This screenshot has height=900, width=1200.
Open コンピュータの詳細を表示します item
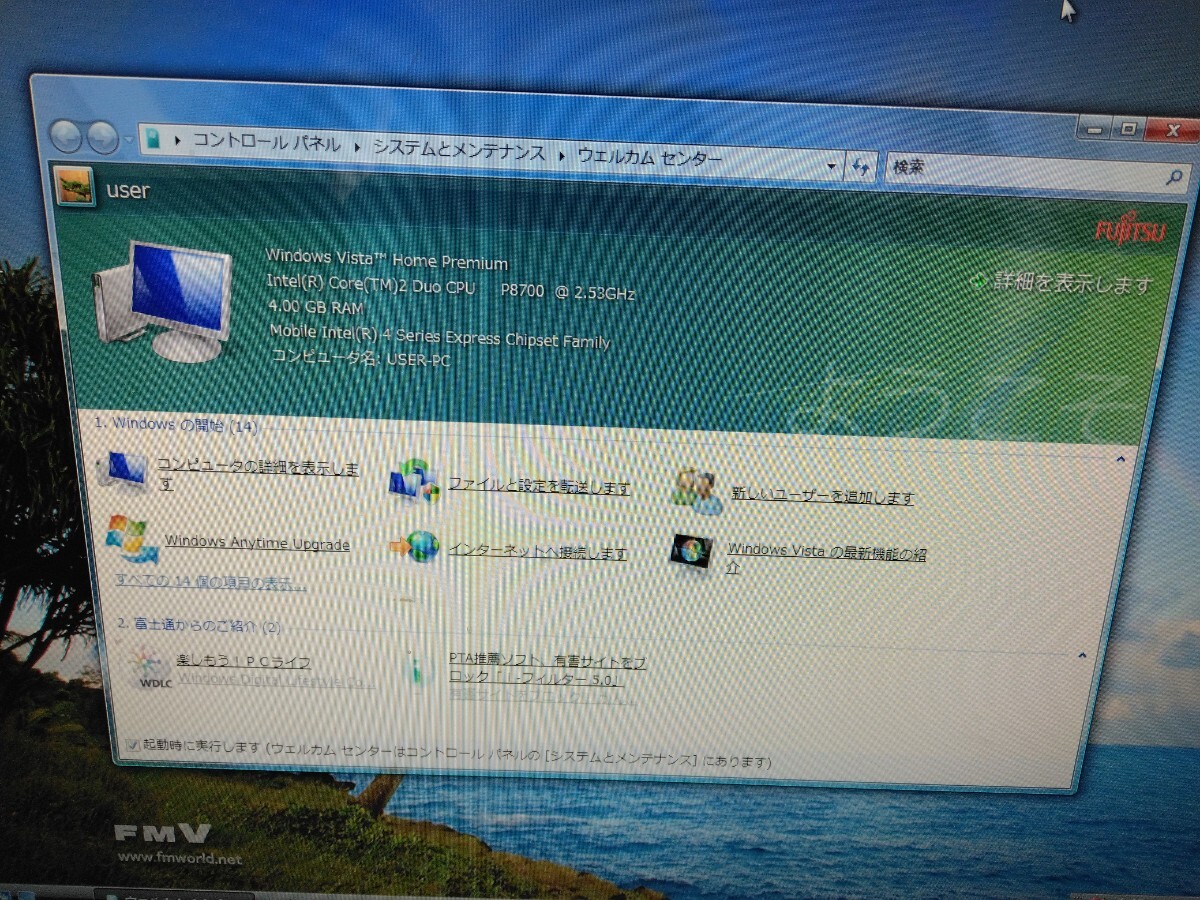point(257,474)
